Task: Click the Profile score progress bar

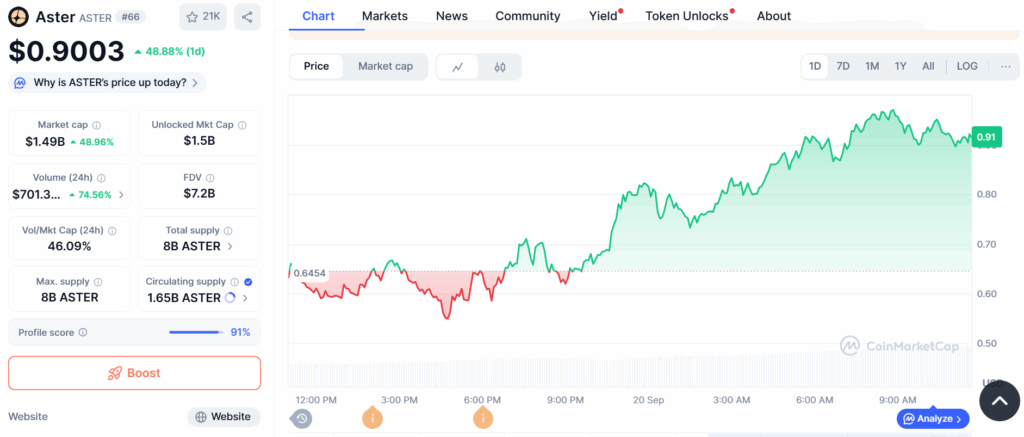Action: coord(195,332)
